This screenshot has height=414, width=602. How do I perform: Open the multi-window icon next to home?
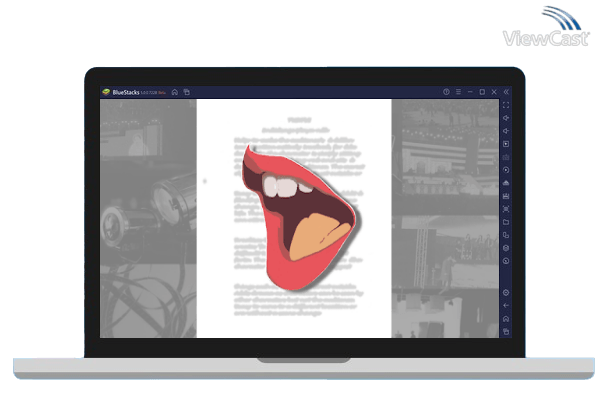pyautogui.click(x=187, y=92)
